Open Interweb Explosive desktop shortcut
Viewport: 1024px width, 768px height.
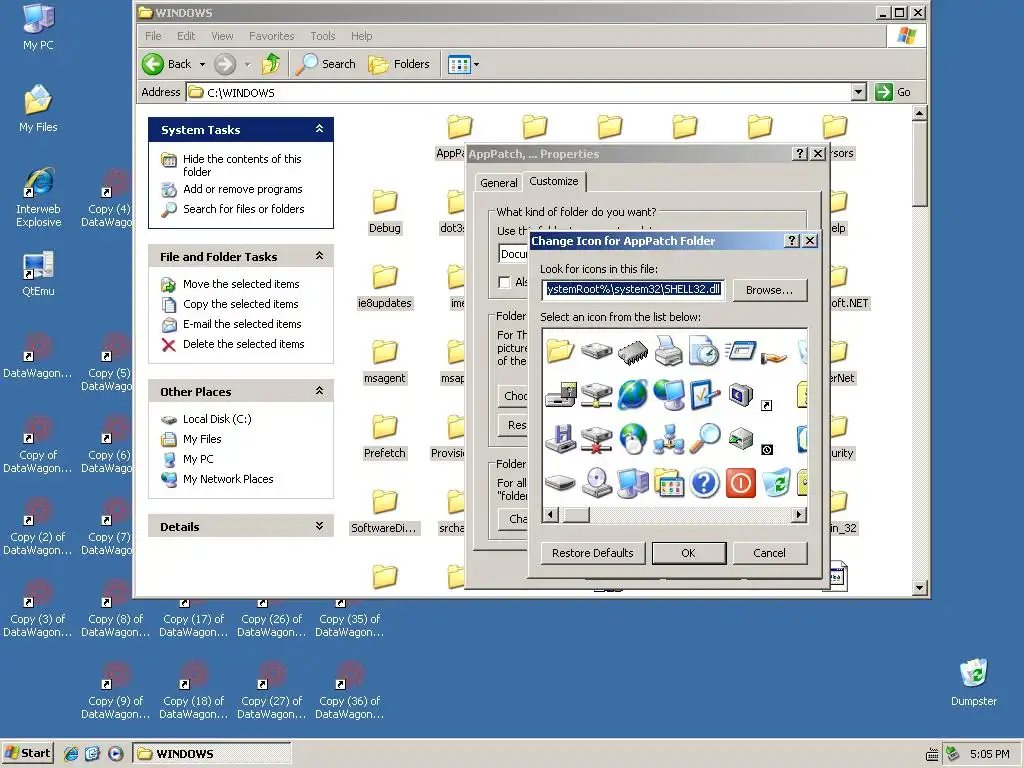[39, 198]
